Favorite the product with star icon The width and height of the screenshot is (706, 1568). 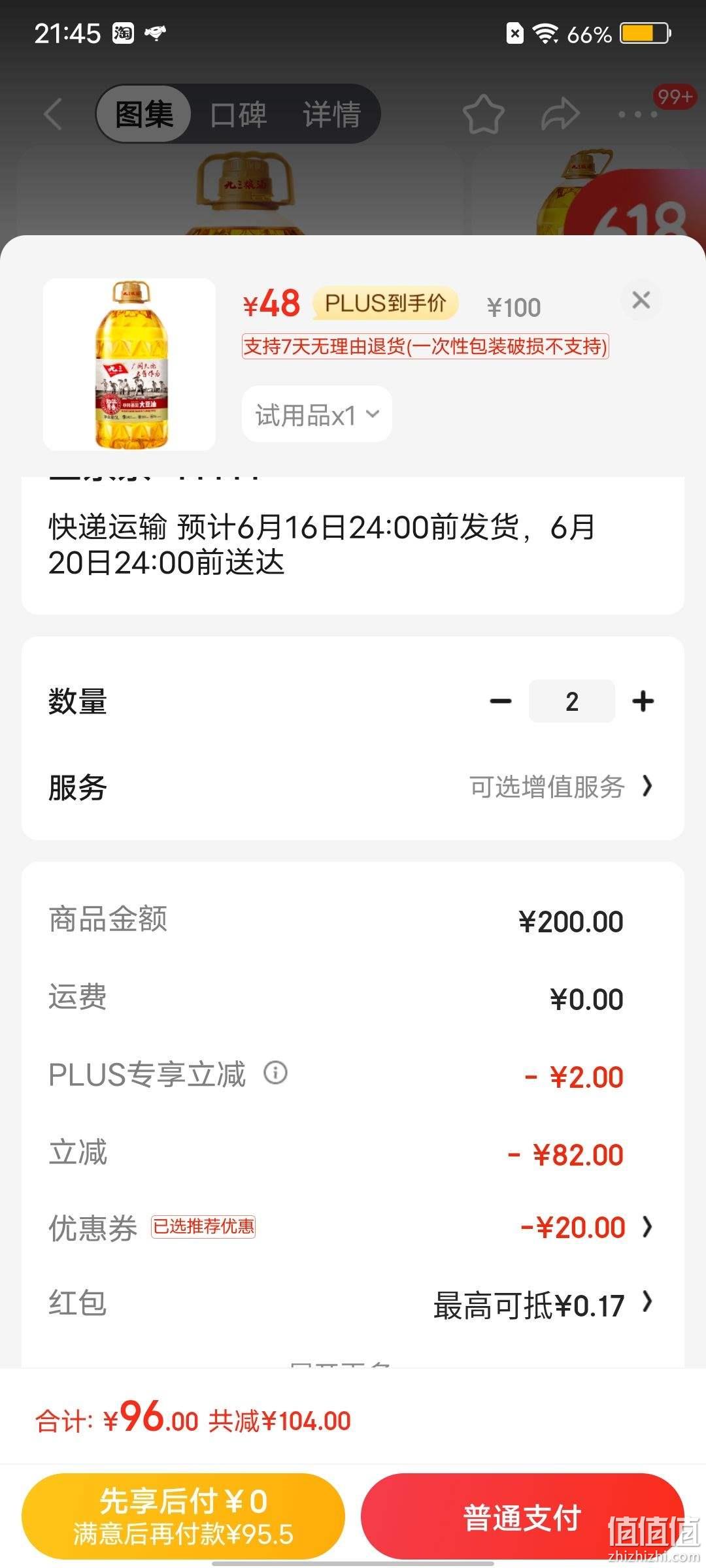483,114
